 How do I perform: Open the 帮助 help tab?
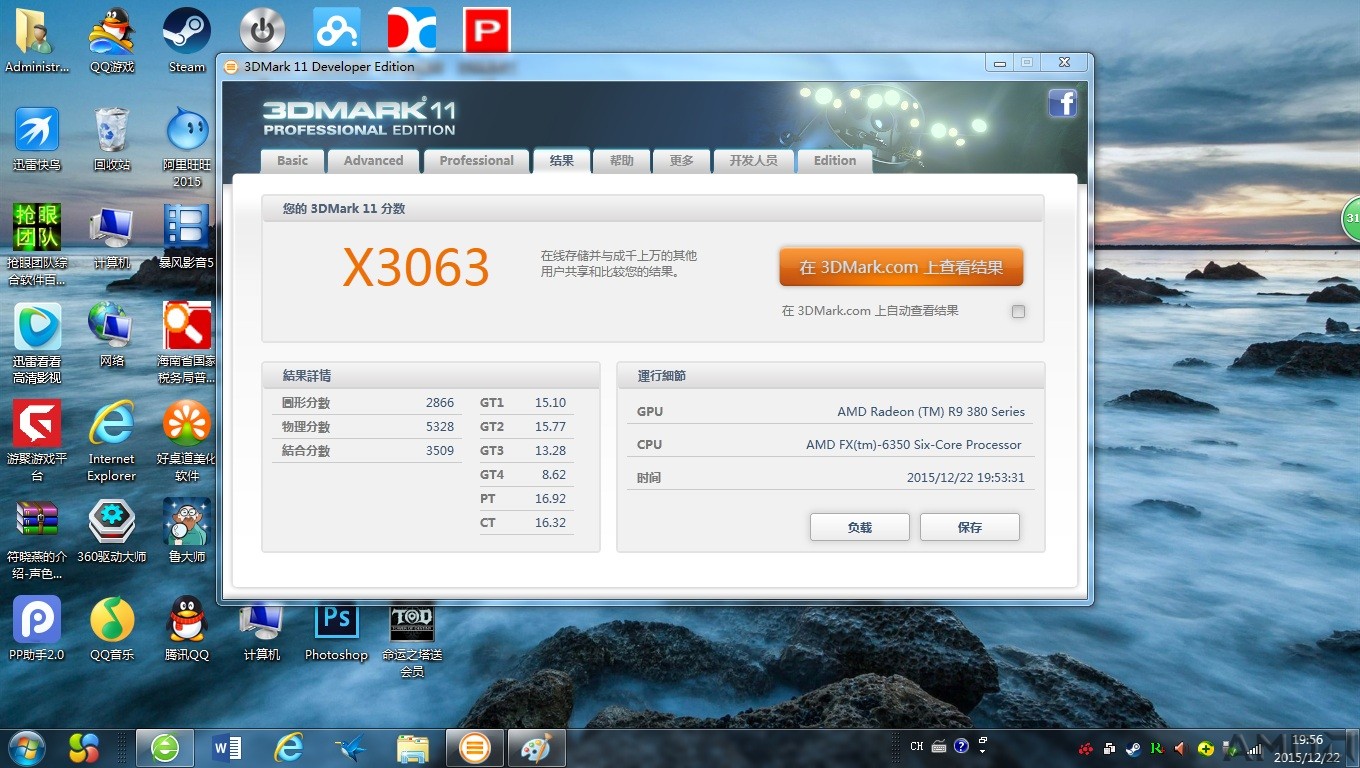(x=621, y=161)
